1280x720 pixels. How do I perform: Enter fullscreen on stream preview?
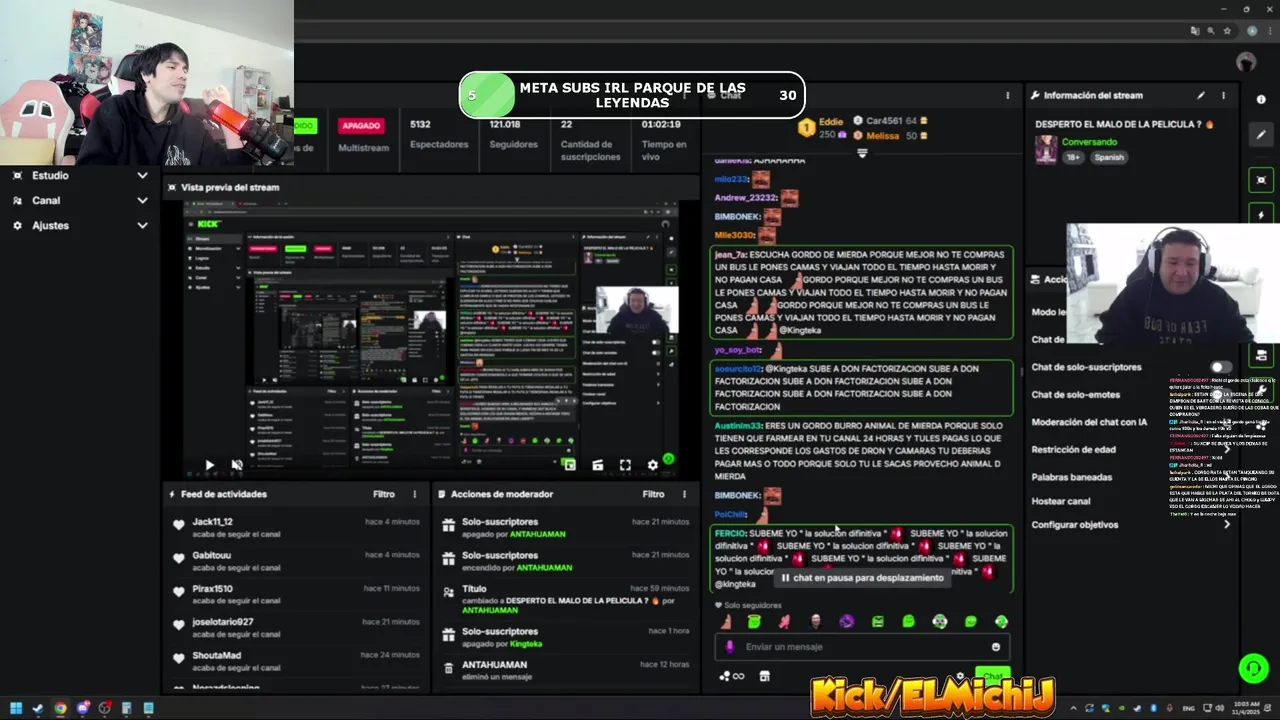(625, 465)
